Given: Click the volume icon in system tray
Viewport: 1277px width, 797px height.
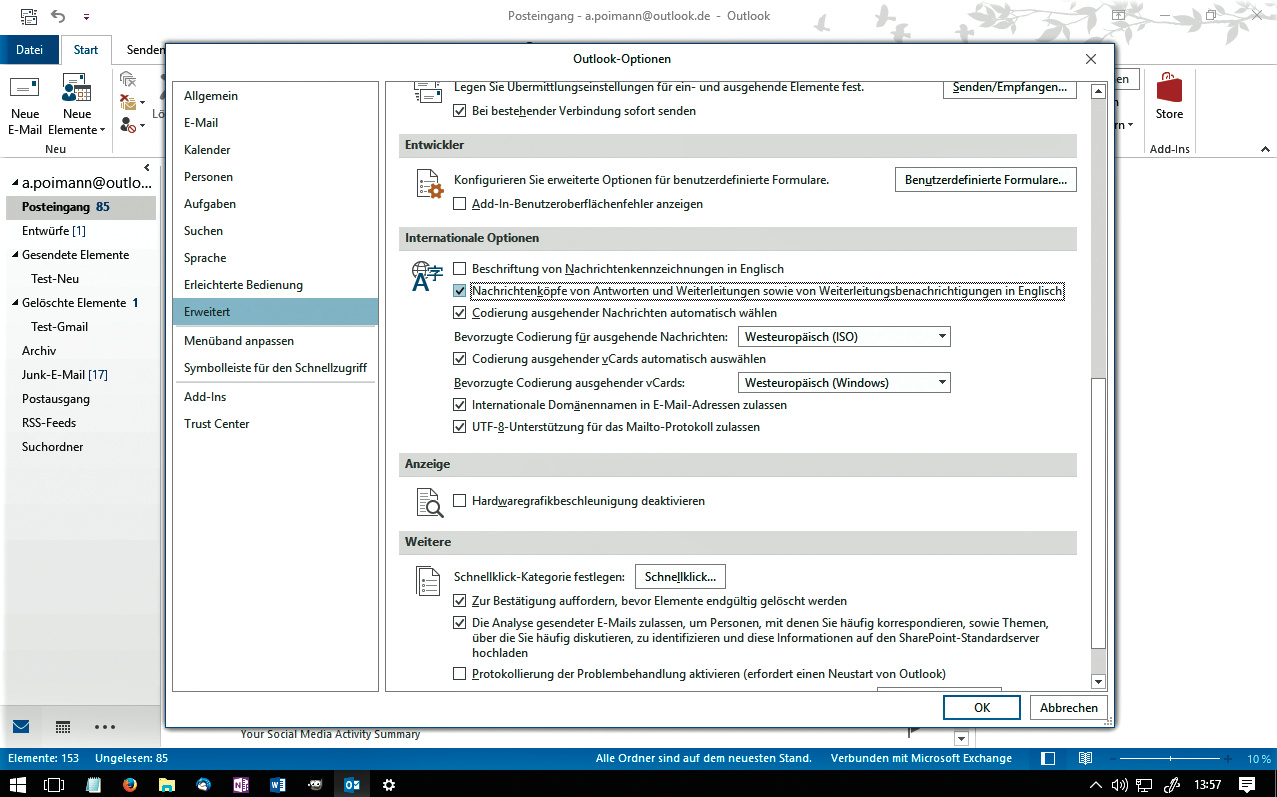Looking at the screenshot, I should coord(1121,785).
